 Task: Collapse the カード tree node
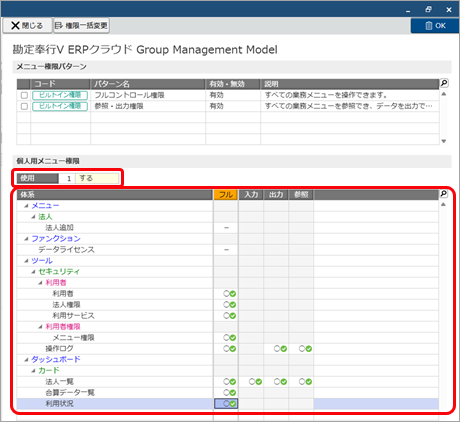click(33, 371)
